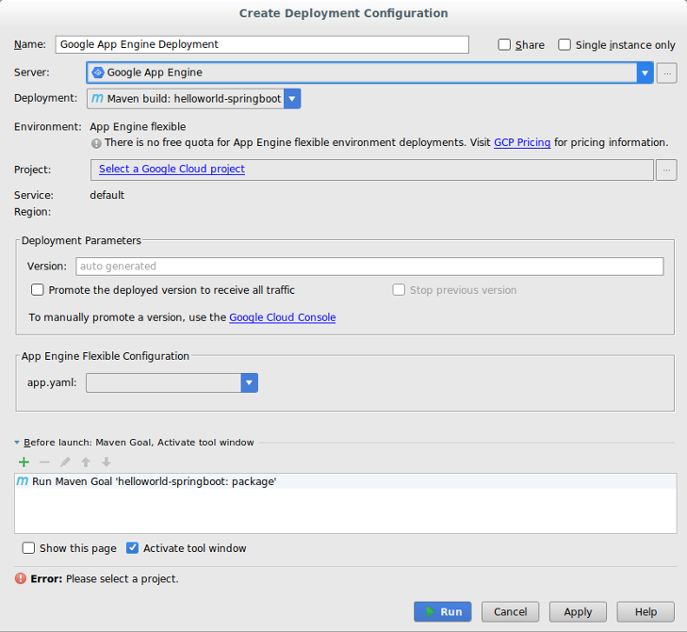Screen dimensions: 687x632
Task: Open the app.yaml dropdown
Action: click(249, 383)
